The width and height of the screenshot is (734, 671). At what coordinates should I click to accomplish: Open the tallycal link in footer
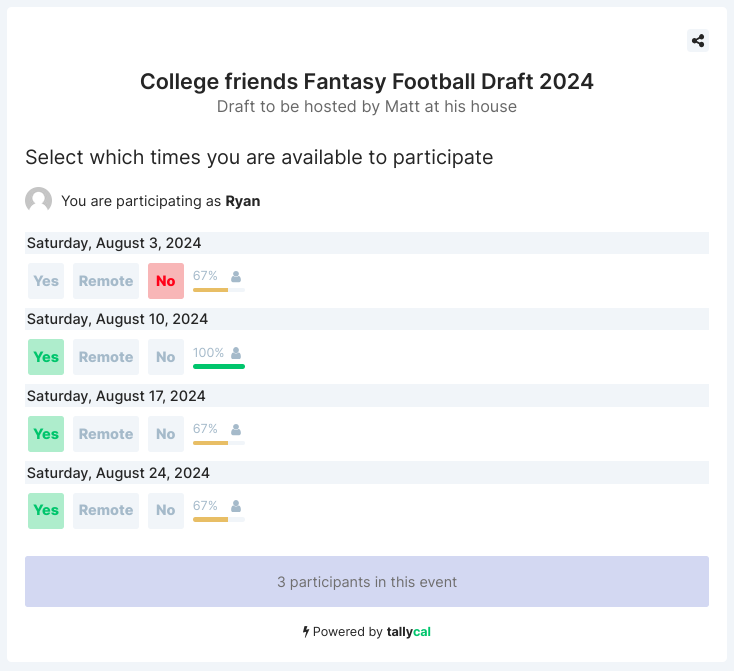pos(408,632)
